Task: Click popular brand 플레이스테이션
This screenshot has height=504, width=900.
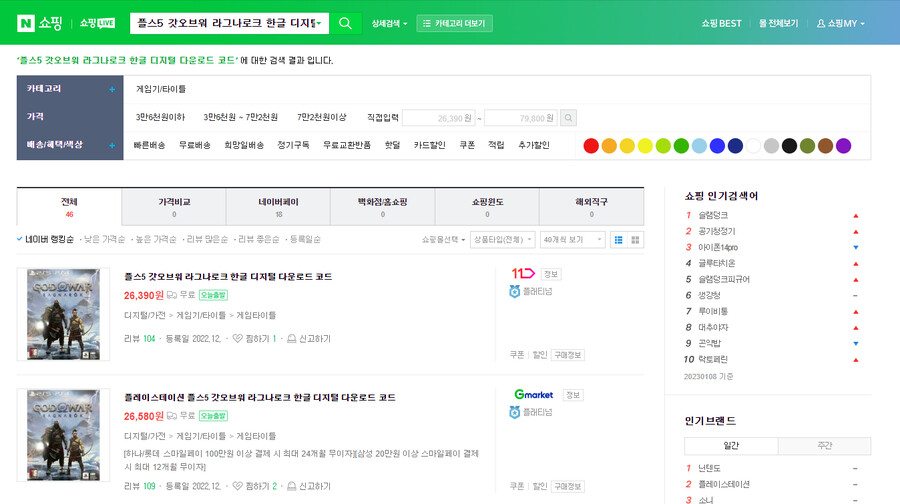Action: pos(724,484)
